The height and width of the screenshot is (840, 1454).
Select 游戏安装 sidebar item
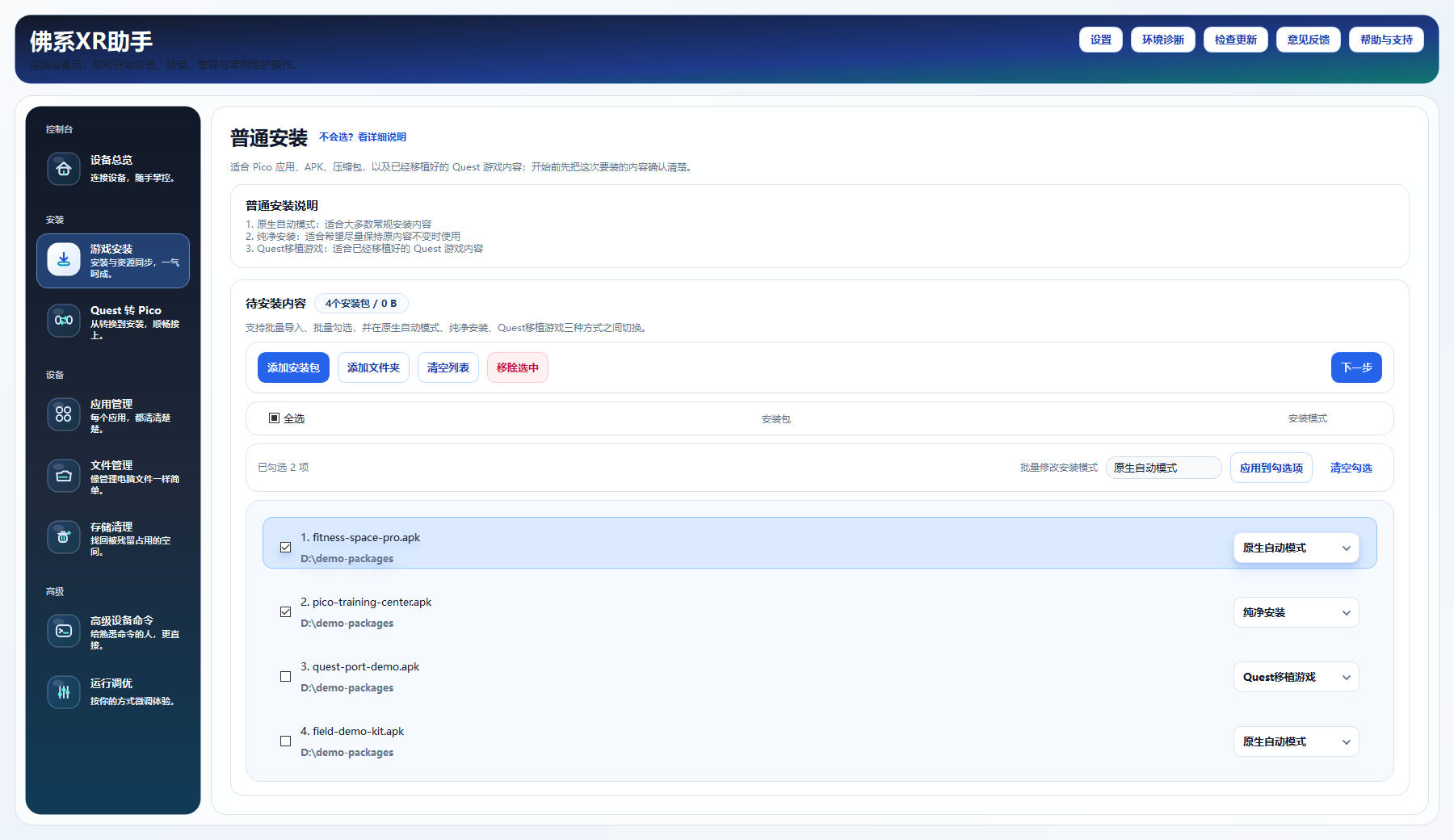(x=113, y=261)
